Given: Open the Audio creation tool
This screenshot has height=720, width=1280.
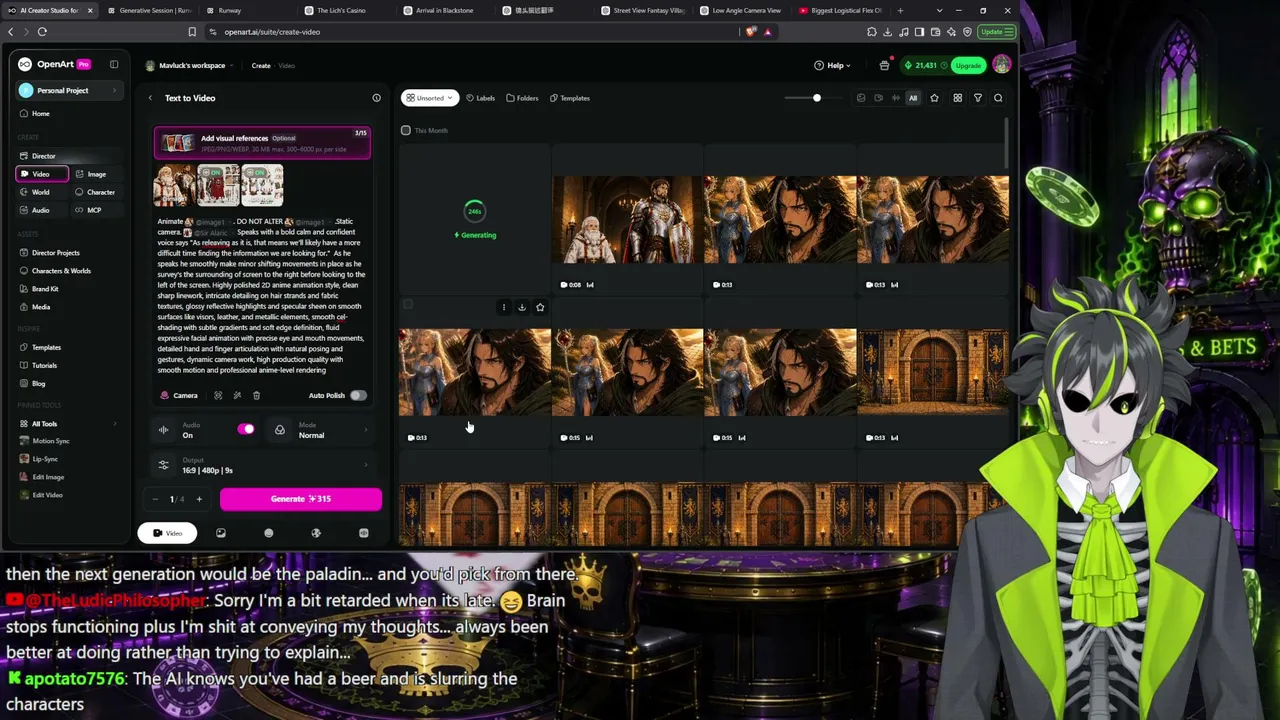Looking at the screenshot, I should point(40,210).
